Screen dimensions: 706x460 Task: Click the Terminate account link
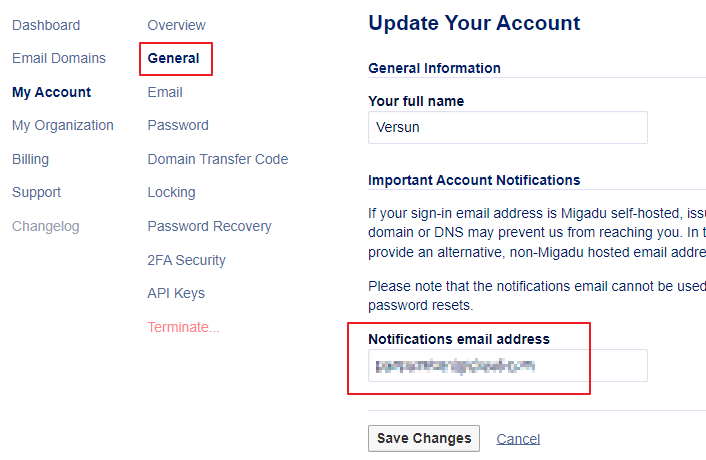(183, 327)
